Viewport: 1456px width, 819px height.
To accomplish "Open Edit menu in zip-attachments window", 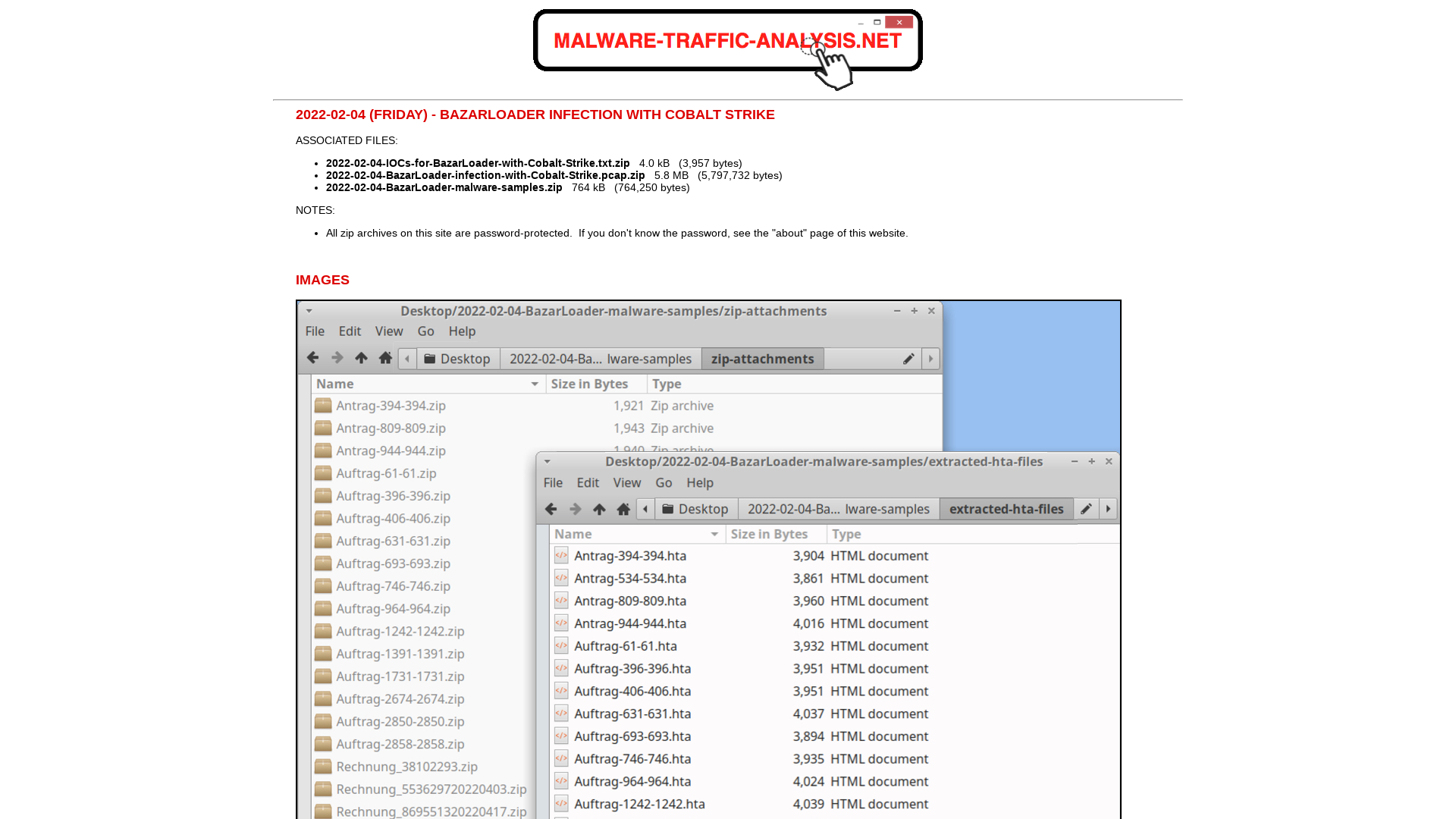I will point(350,331).
